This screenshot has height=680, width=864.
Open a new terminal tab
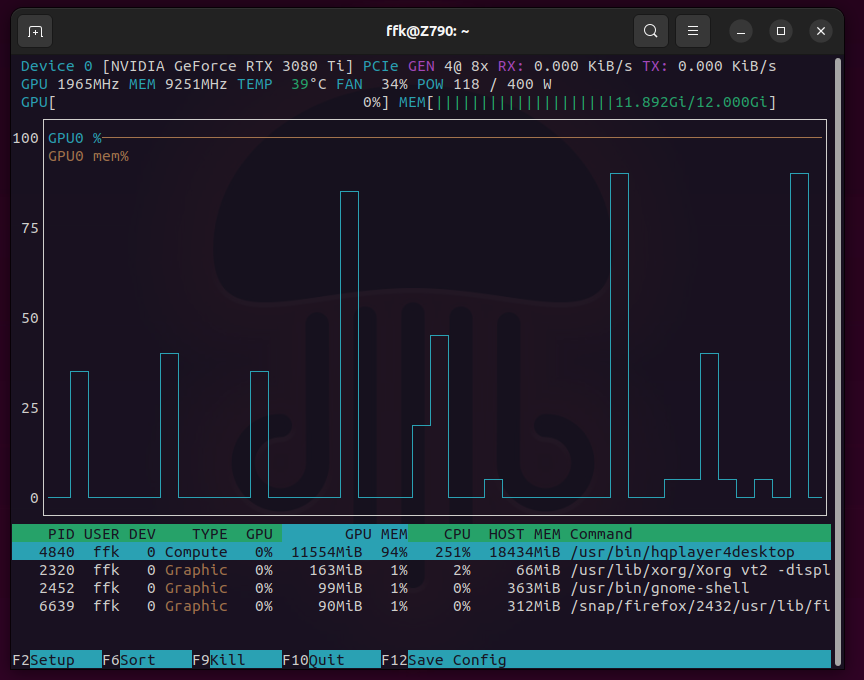click(x=35, y=31)
